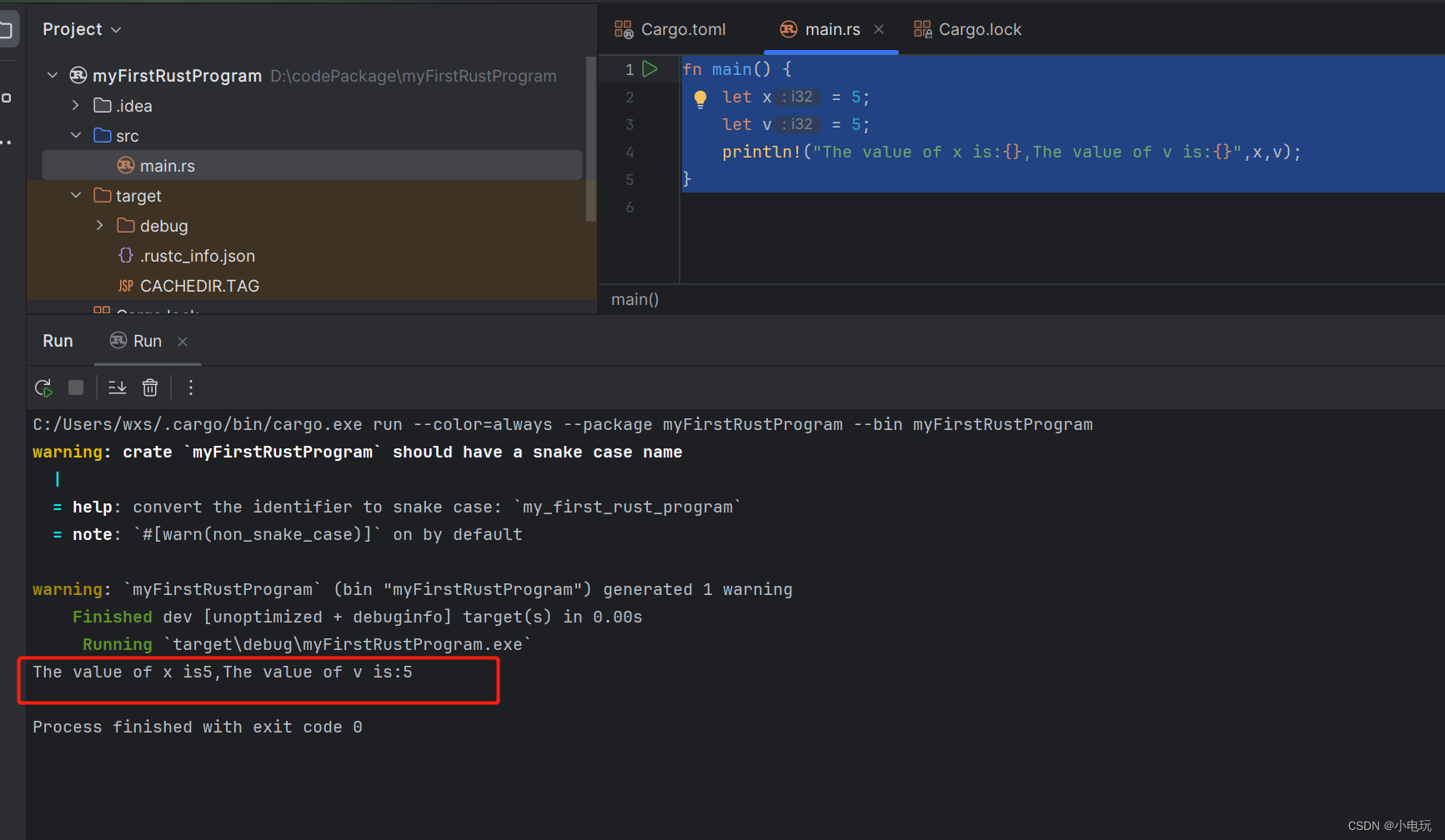Switch to the Cargo.toml tab
Image resolution: width=1445 pixels, height=840 pixels.
click(x=671, y=29)
